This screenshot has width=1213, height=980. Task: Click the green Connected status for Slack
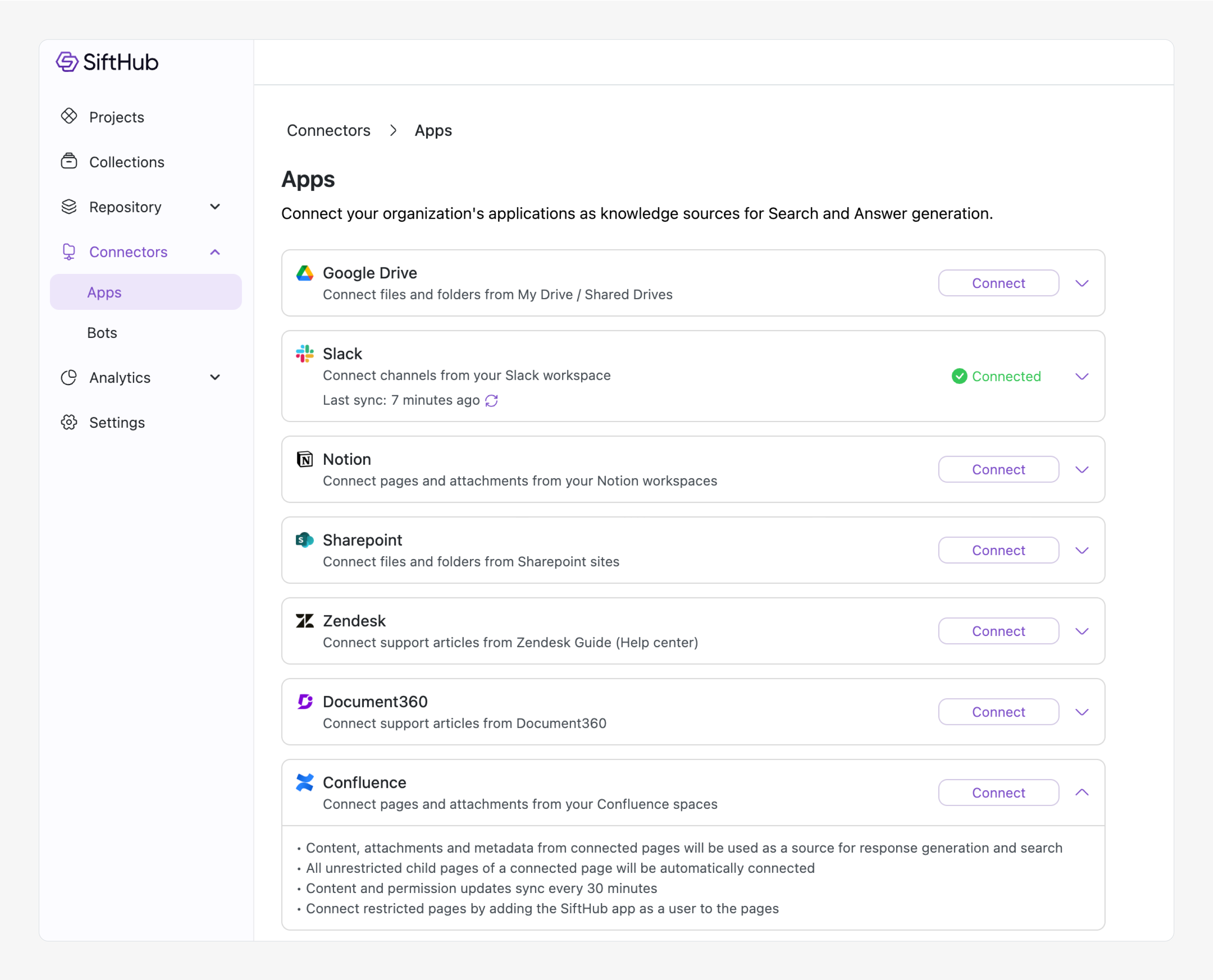click(x=996, y=376)
